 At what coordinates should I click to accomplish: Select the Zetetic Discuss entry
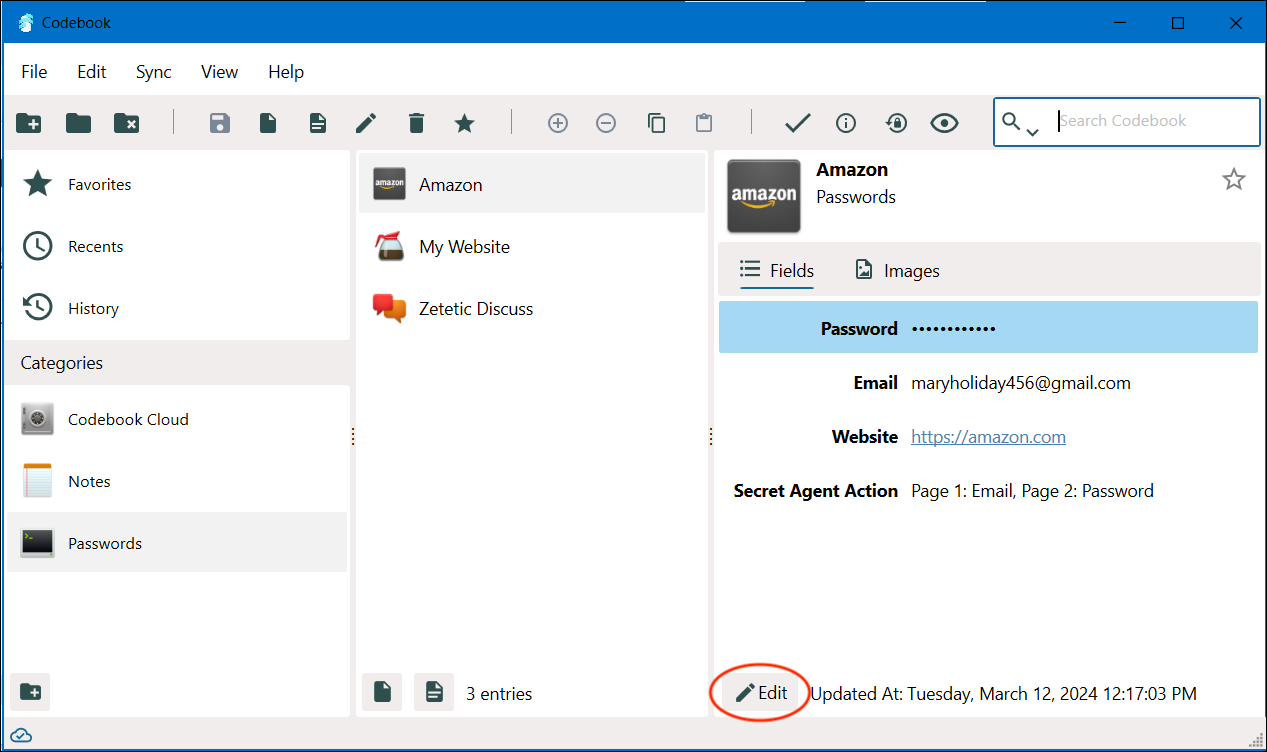pos(532,308)
